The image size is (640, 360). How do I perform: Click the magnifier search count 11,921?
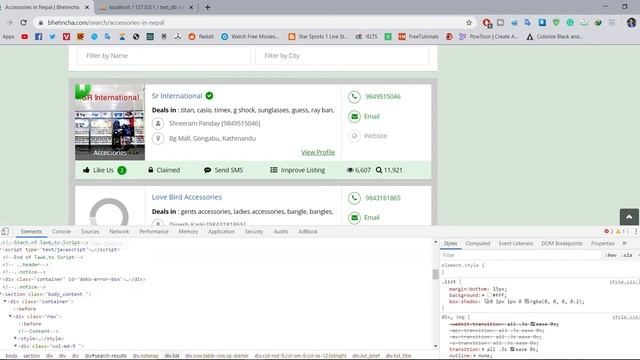coord(389,170)
